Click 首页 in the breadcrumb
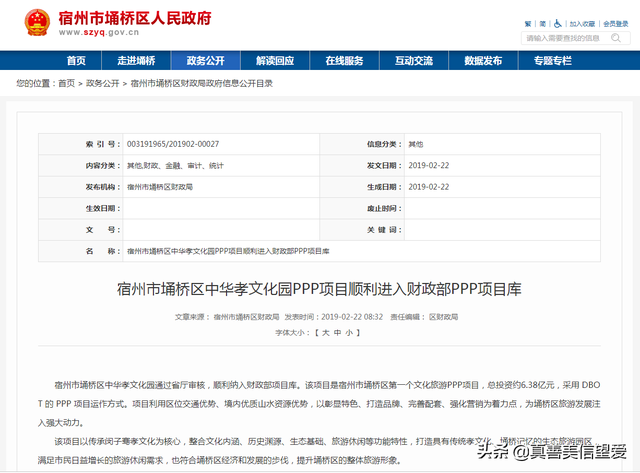 click(x=67, y=83)
